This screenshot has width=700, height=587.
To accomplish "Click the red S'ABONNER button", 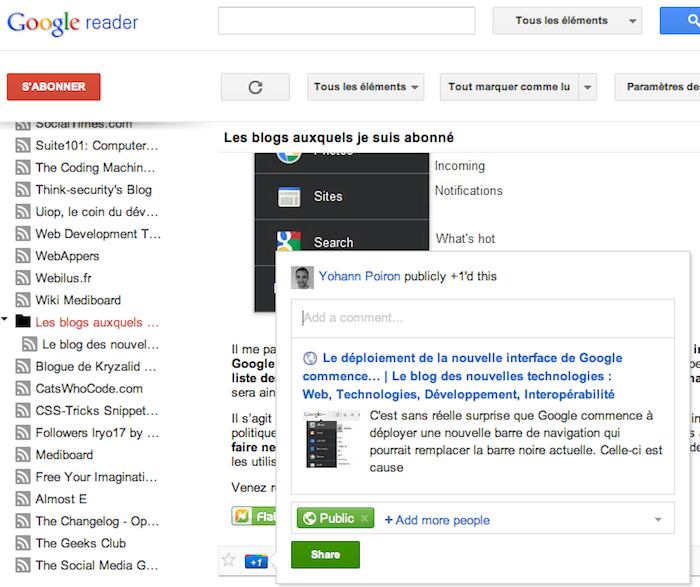I will click(x=53, y=87).
